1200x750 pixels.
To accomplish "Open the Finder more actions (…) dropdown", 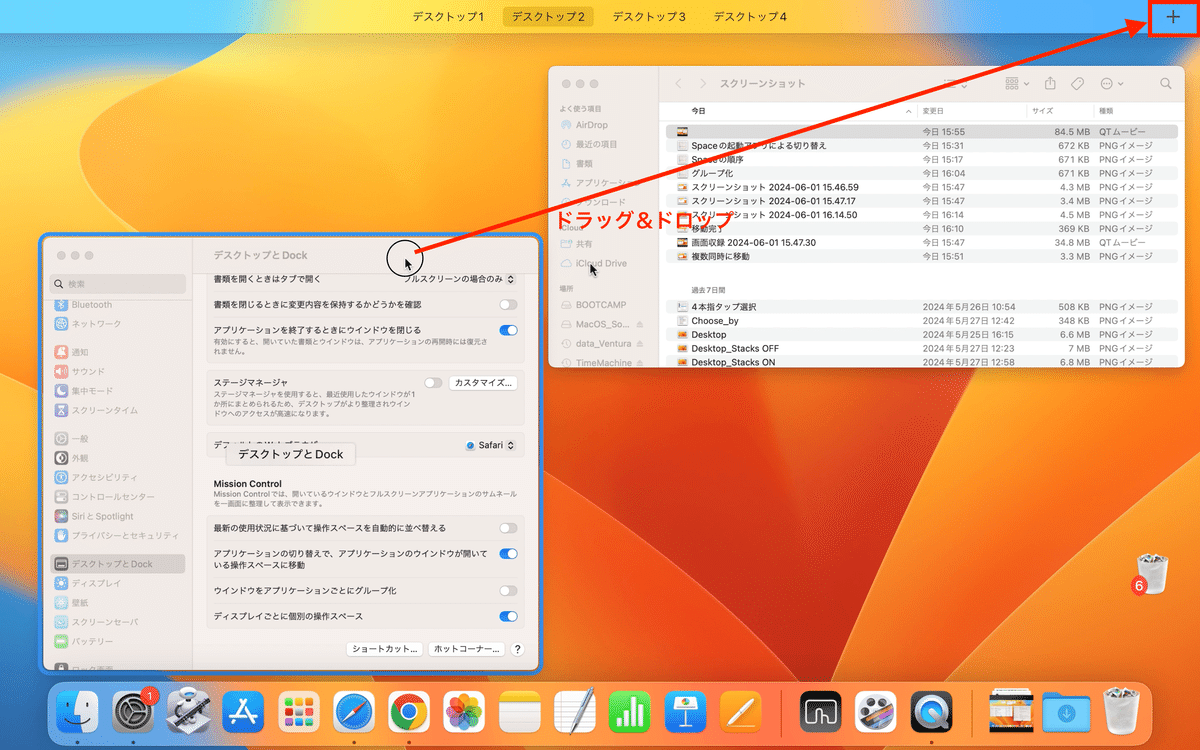I will click(1111, 84).
